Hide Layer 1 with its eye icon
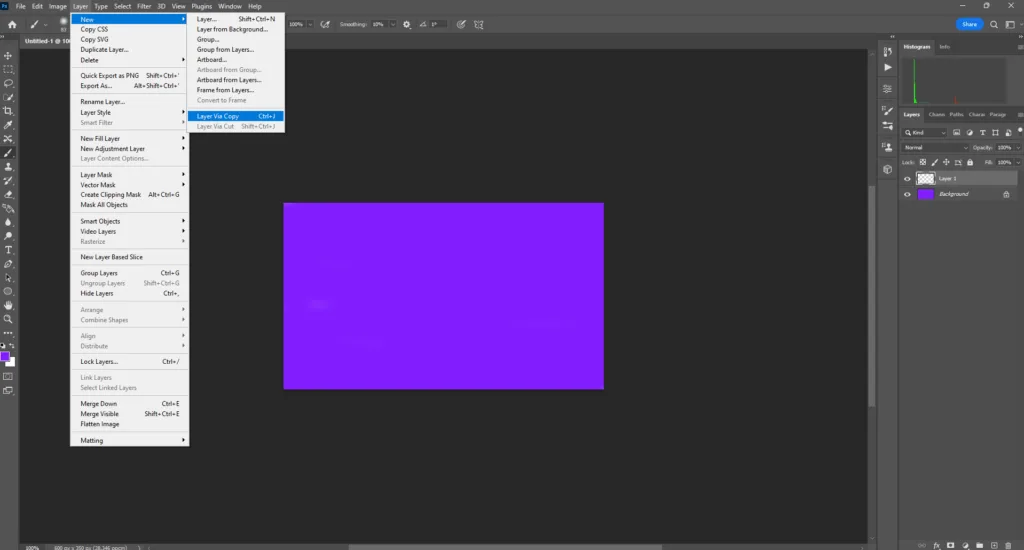This screenshot has width=1024, height=550. tap(907, 178)
